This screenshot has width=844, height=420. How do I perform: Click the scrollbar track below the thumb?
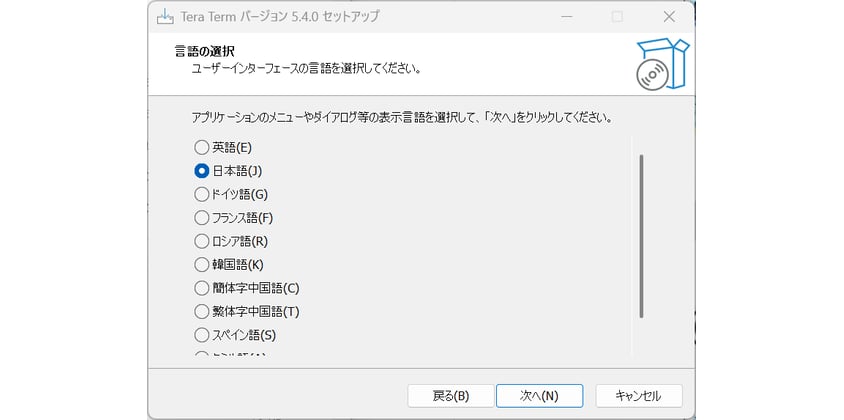[x=640, y=337]
